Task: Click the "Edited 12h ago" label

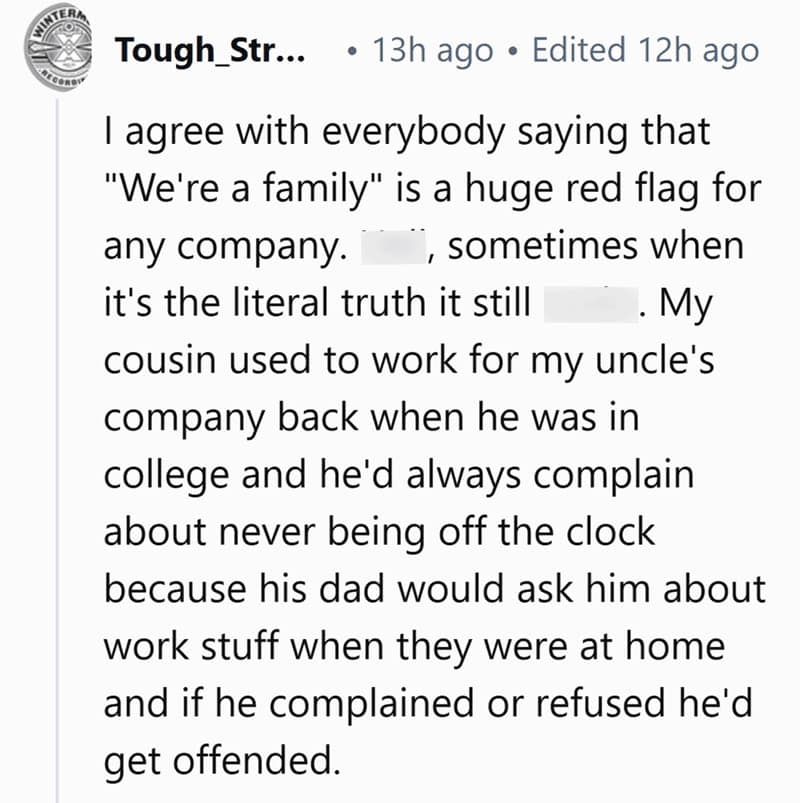Action: [645, 50]
